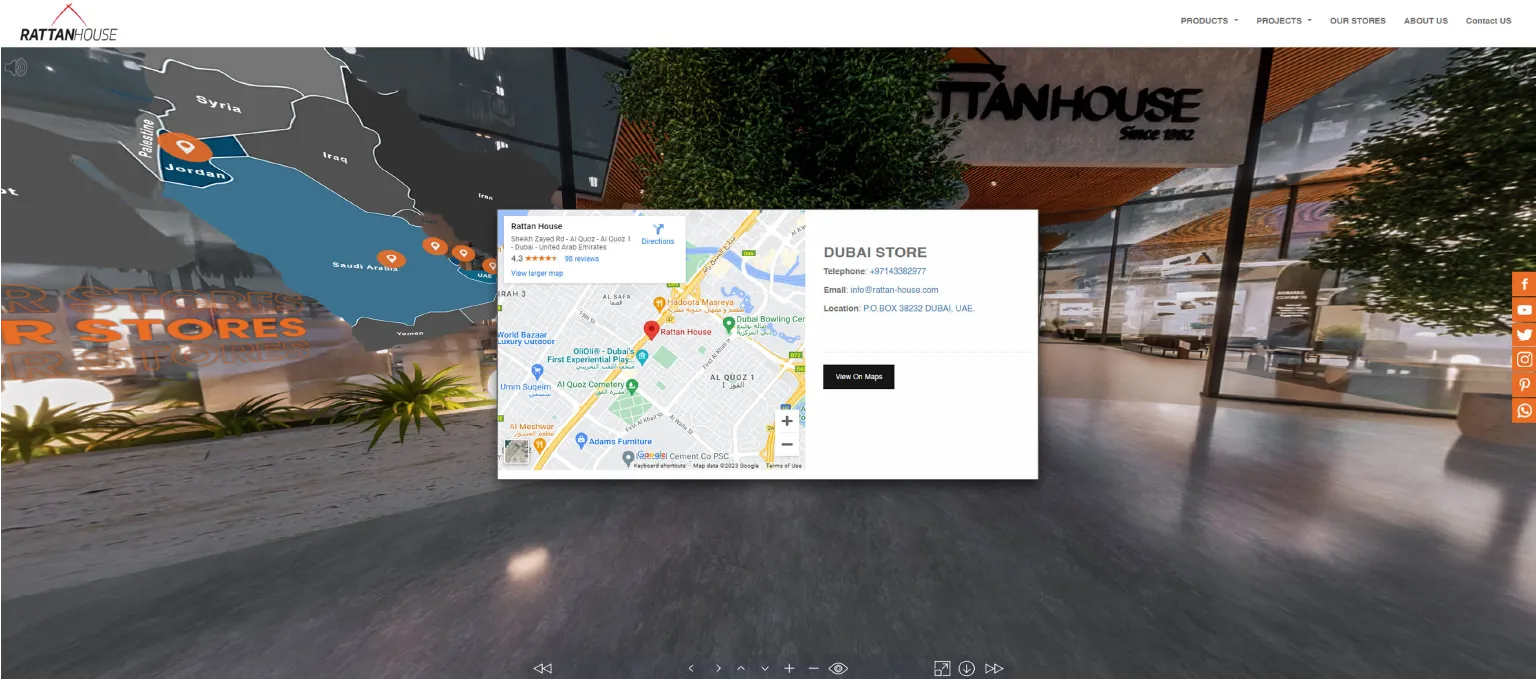Viewport: 1536px width, 679px height.
Task: Open Rattan House Facebook page
Action: click(1524, 285)
